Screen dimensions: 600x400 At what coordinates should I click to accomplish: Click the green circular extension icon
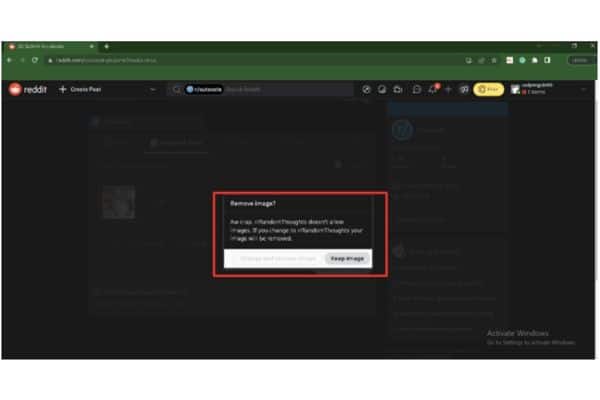point(522,60)
